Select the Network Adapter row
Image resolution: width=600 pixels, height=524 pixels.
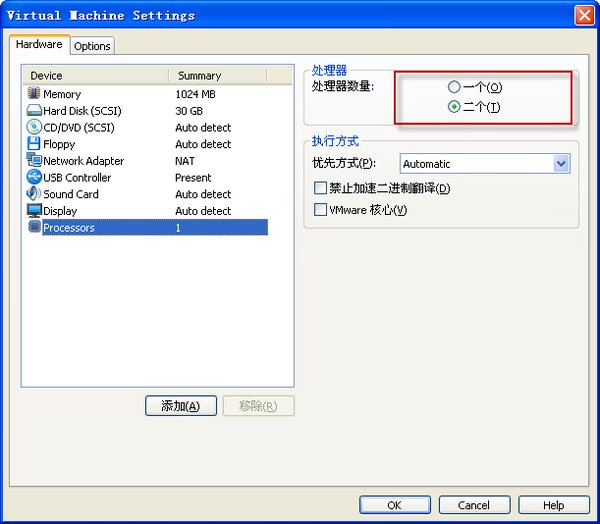point(147,161)
